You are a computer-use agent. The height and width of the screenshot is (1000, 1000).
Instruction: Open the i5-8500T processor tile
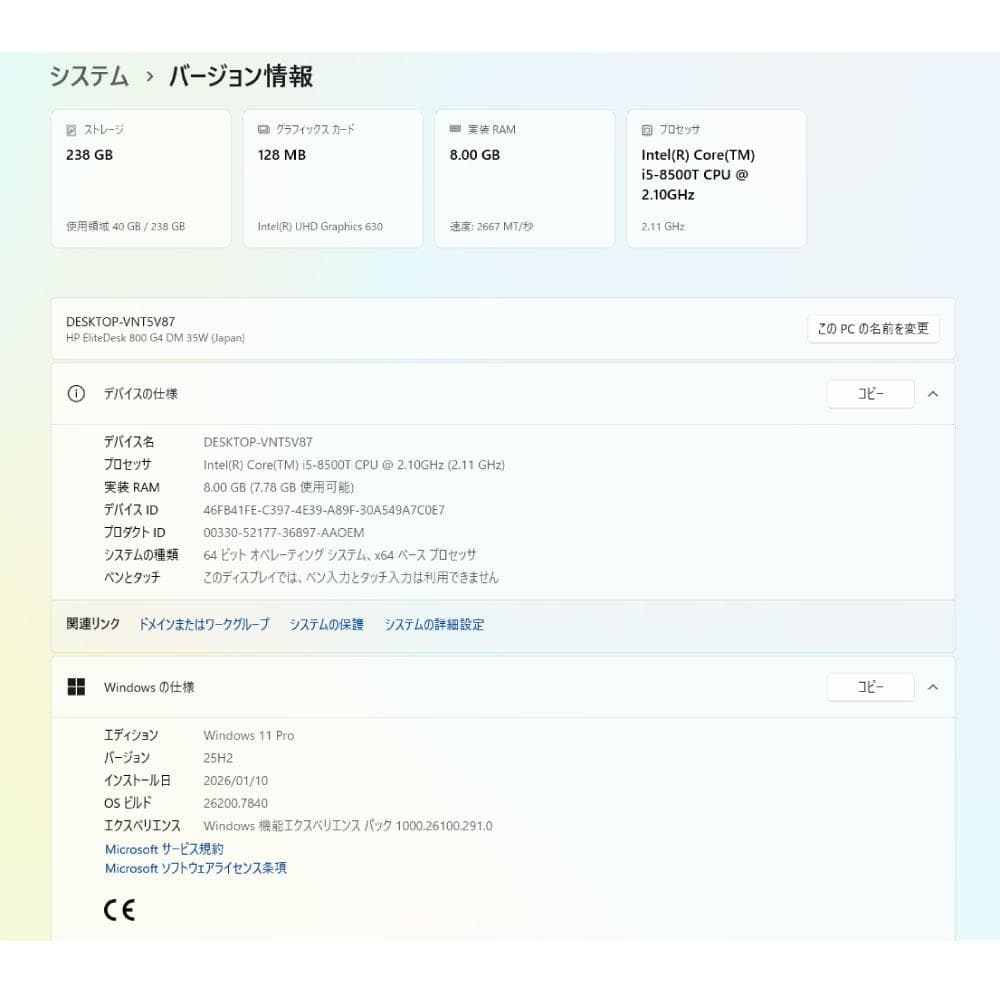pos(717,178)
